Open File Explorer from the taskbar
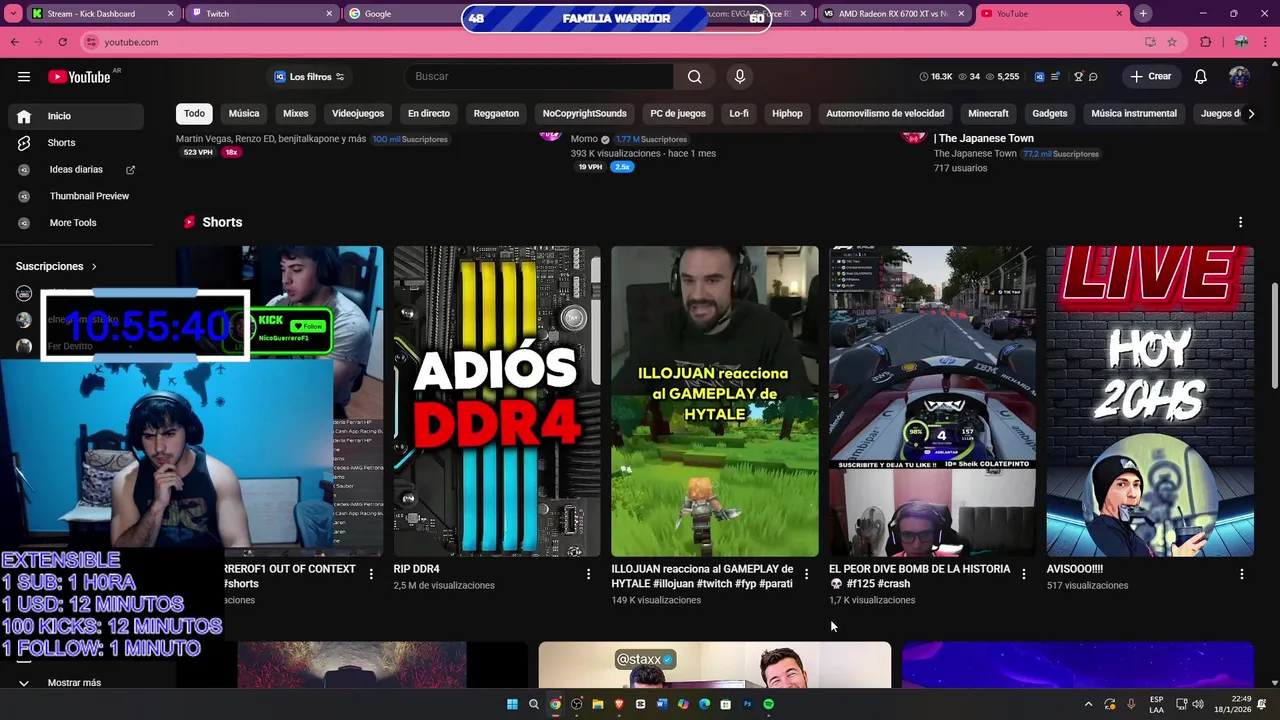Viewport: 1280px width, 720px height. coord(598,704)
